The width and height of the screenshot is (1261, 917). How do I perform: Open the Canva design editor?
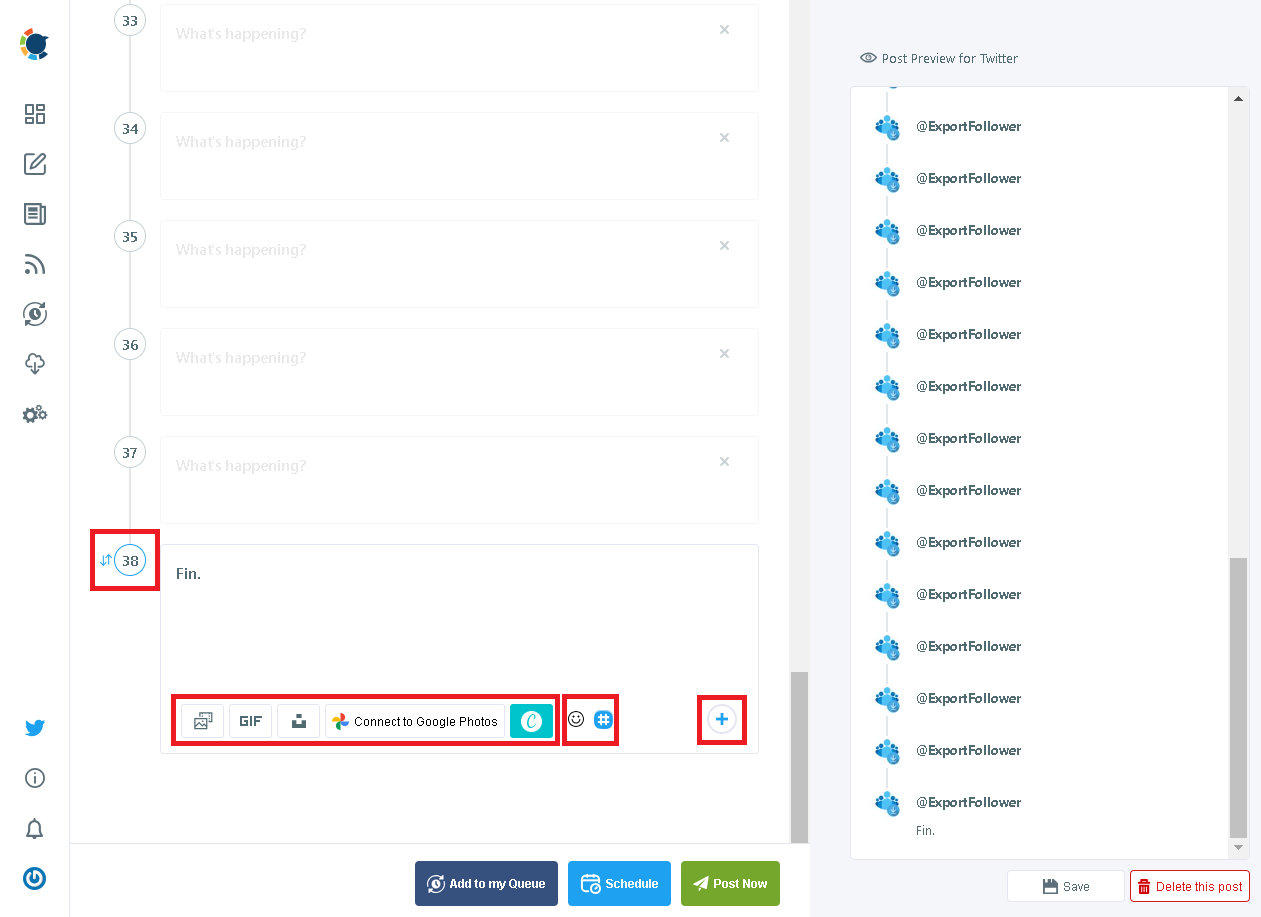click(x=531, y=720)
